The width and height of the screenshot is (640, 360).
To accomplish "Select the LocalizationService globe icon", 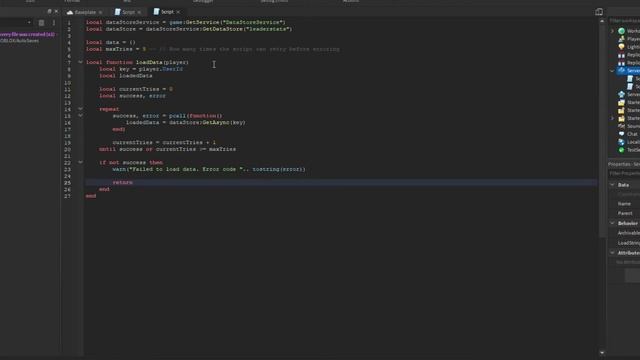I will (621, 142).
